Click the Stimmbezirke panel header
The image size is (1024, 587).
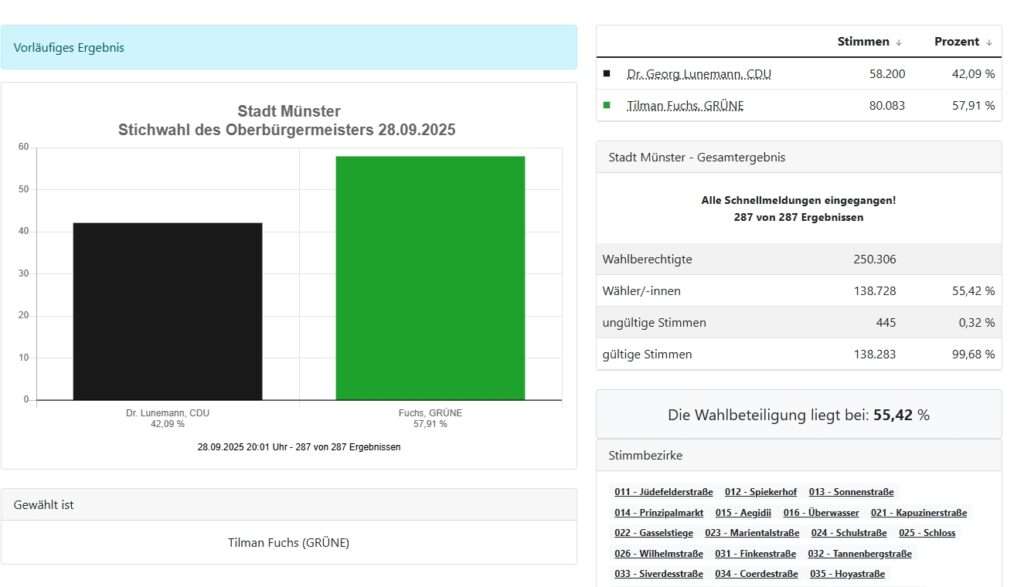pyautogui.click(x=798, y=455)
